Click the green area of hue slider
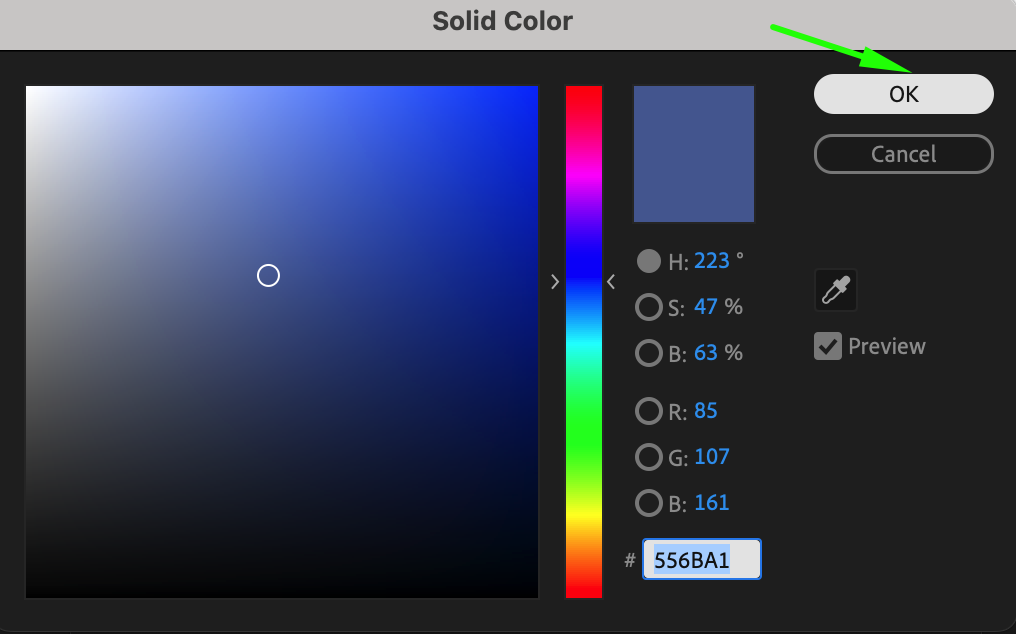This screenshot has height=634, width=1016. [x=584, y=440]
